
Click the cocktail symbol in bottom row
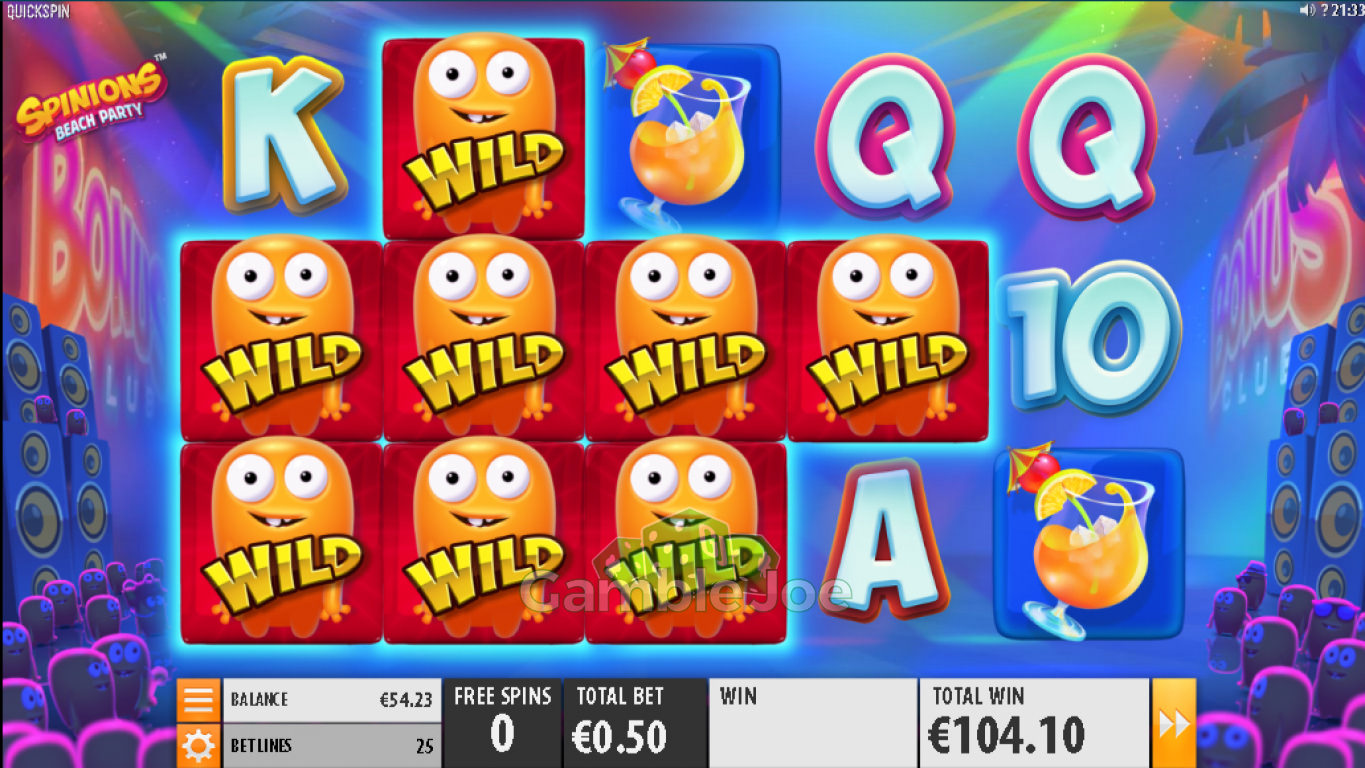[1089, 542]
